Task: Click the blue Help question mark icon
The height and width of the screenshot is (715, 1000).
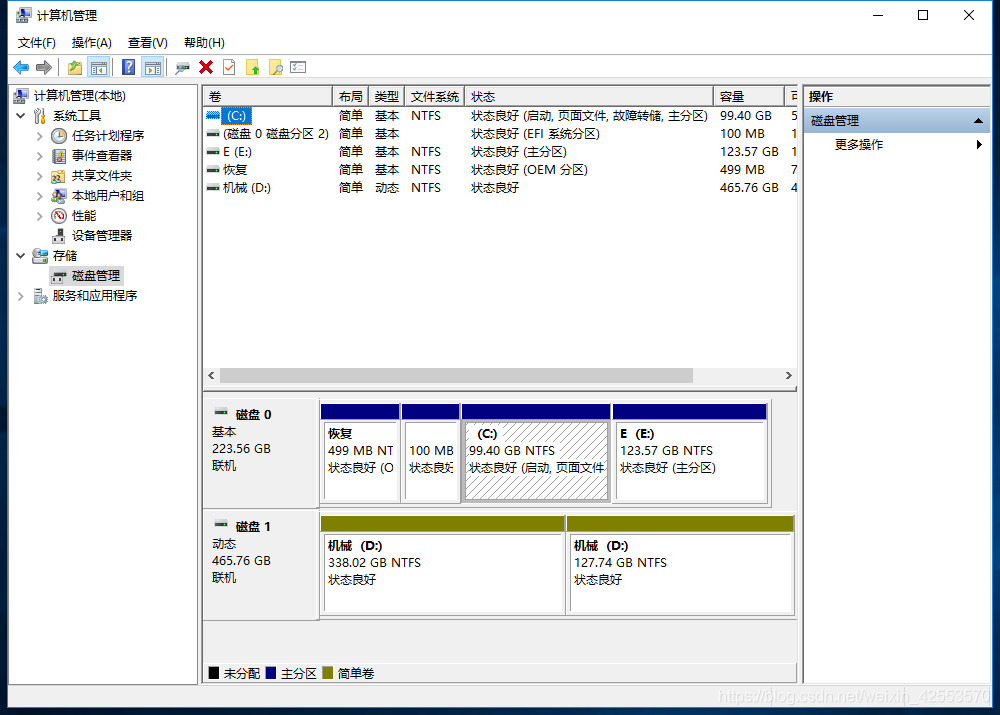Action: 128,67
